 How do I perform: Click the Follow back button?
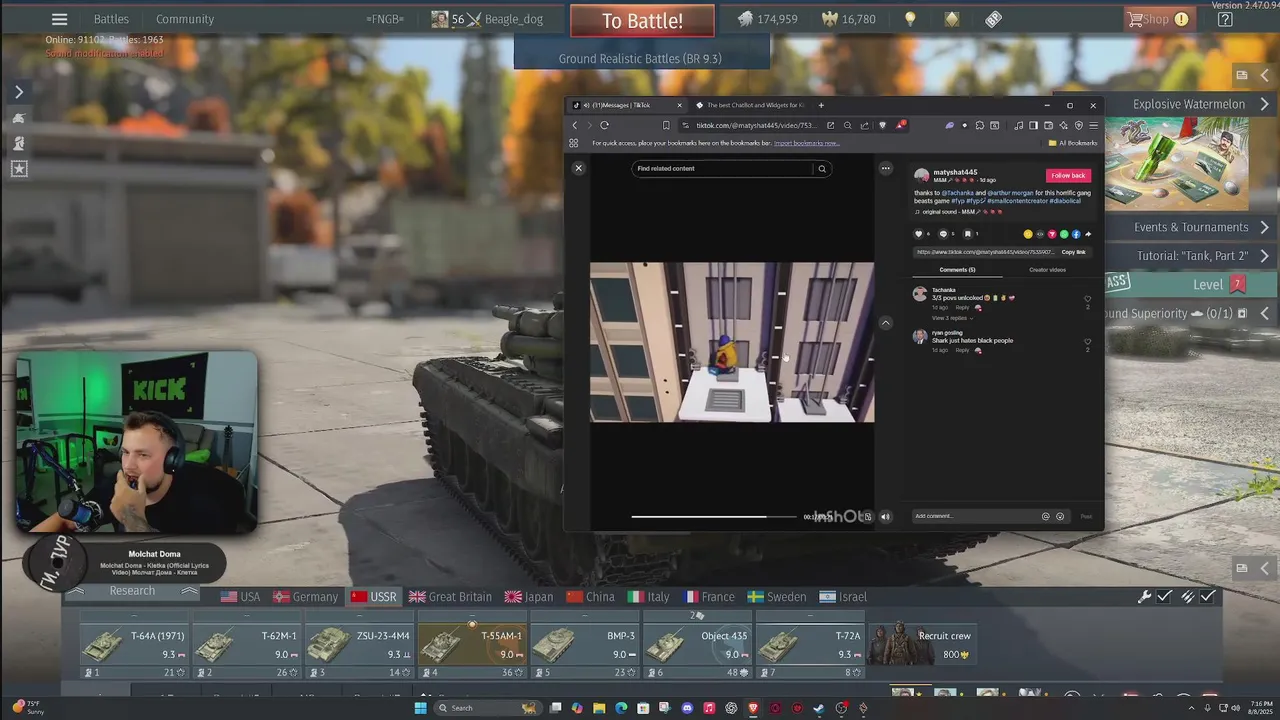[x=1068, y=175]
